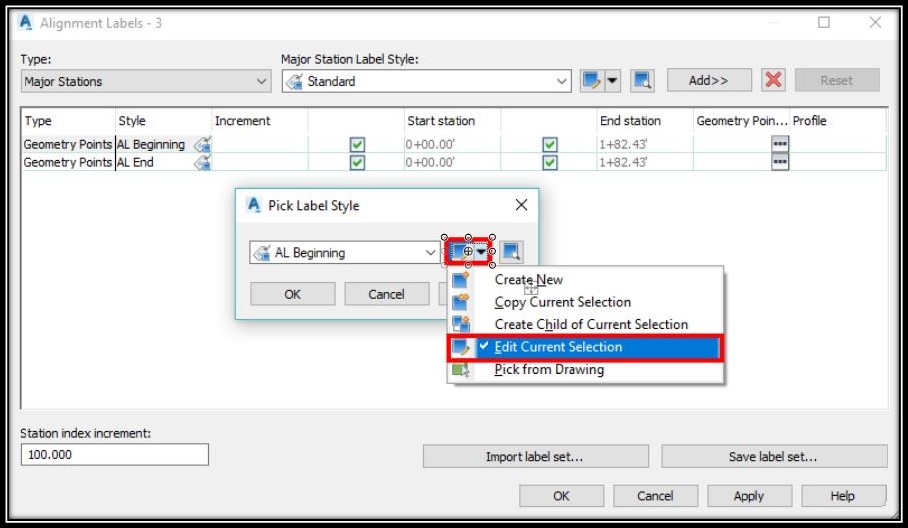This screenshot has width=908, height=528.
Task: Expand the arrow next to the Pick Label Style edit icon
Action: pos(481,252)
